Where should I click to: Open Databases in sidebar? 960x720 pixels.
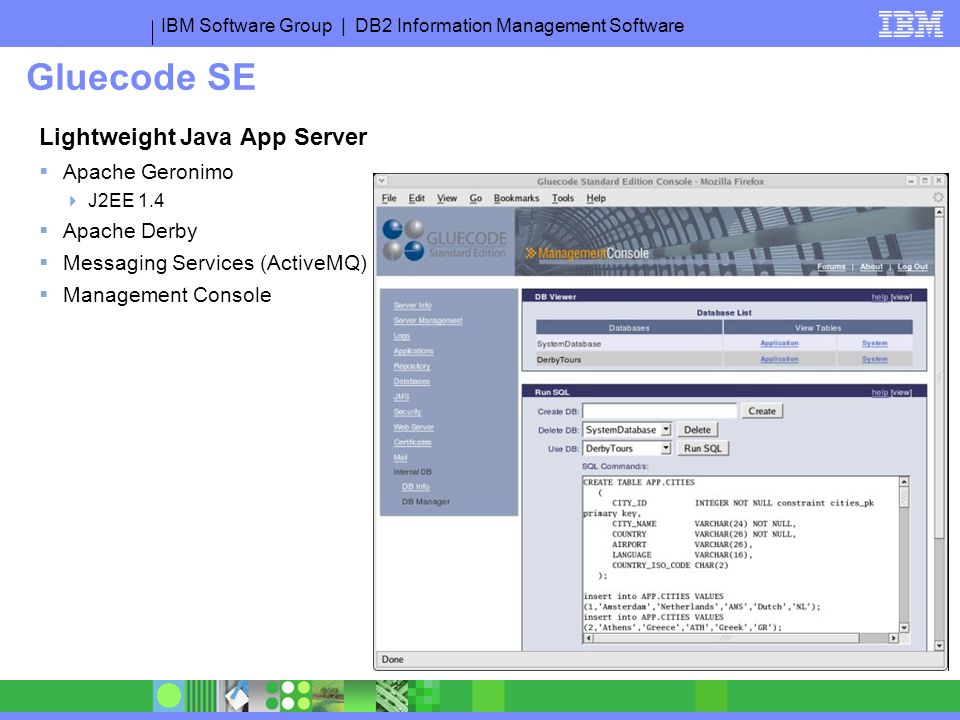(x=411, y=381)
